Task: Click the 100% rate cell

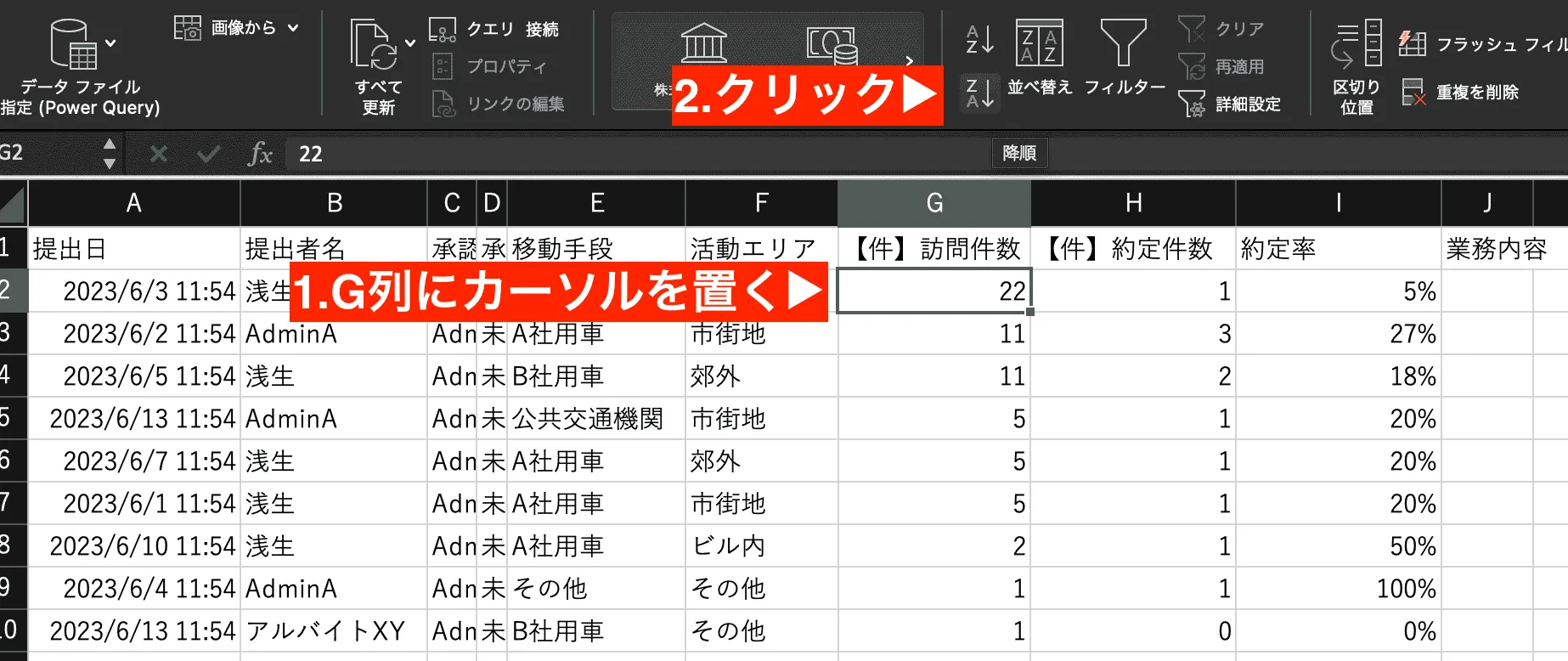Action: [x=1339, y=588]
